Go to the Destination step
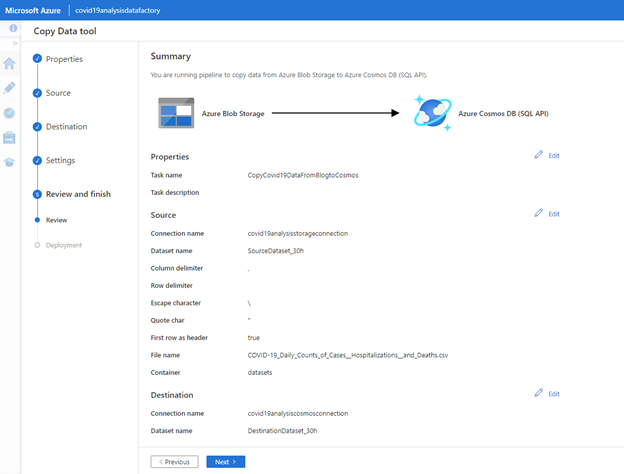624x474 pixels. (66, 127)
